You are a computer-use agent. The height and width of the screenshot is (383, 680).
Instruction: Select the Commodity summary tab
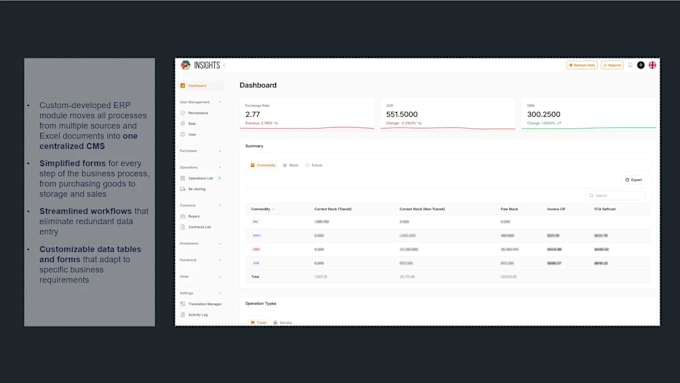263,165
